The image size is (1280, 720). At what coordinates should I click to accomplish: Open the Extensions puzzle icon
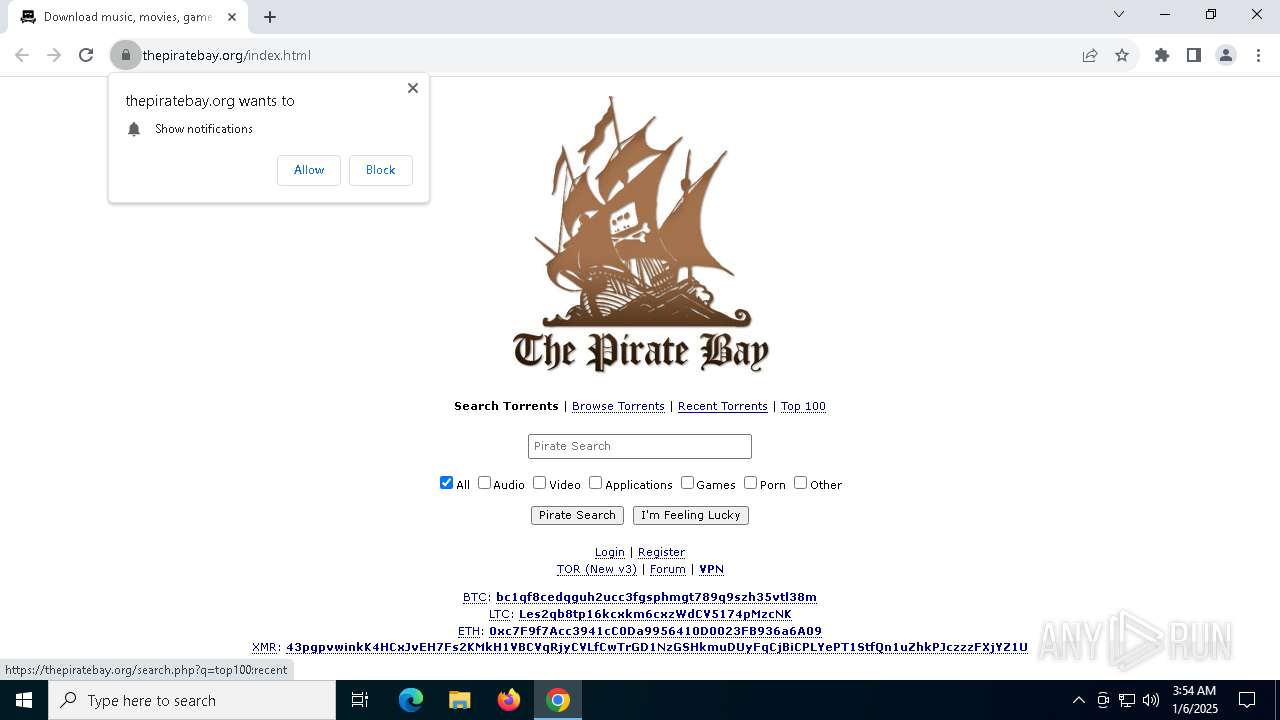1162,55
